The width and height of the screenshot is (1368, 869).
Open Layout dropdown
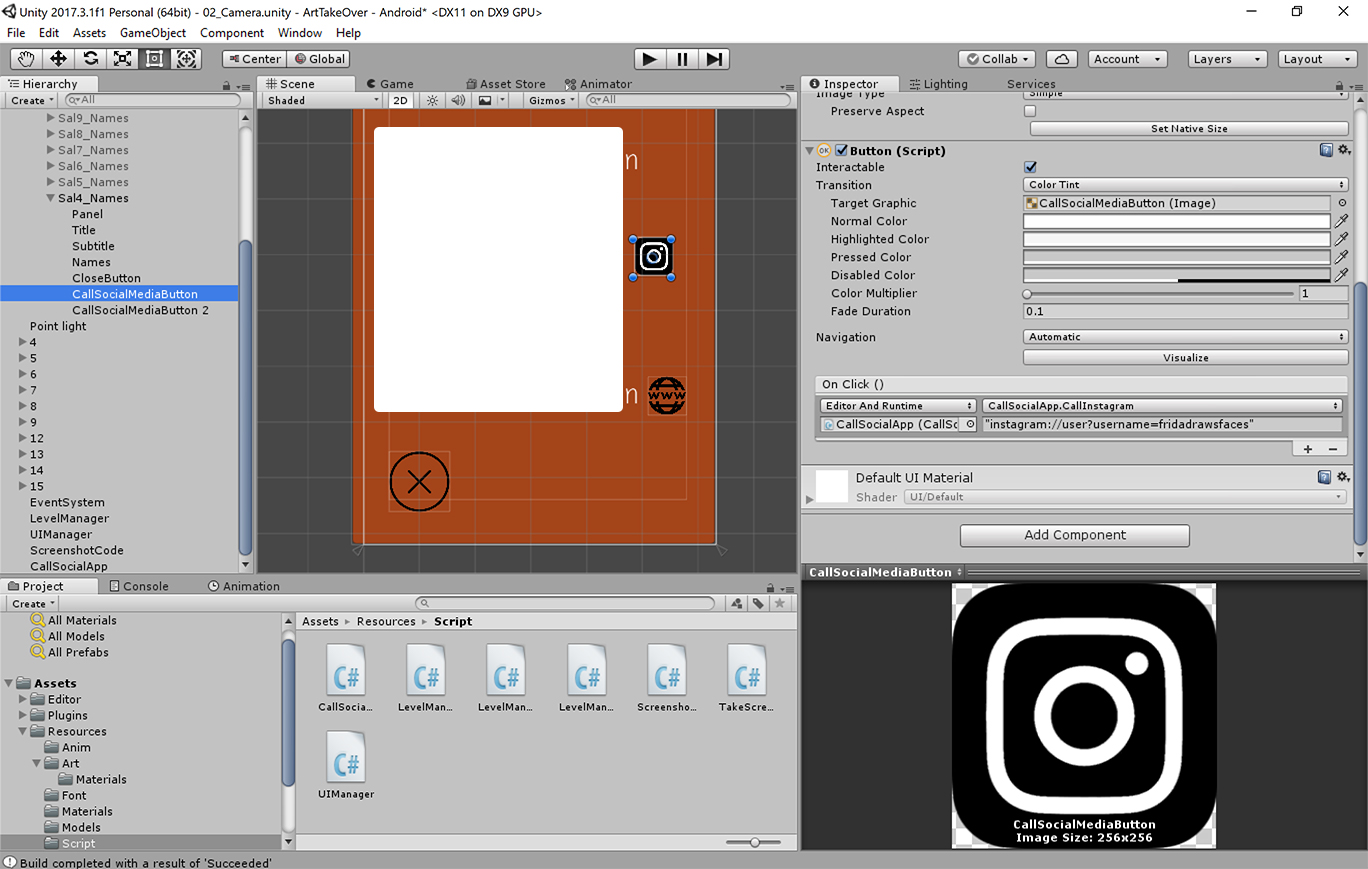click(1317, 59)
